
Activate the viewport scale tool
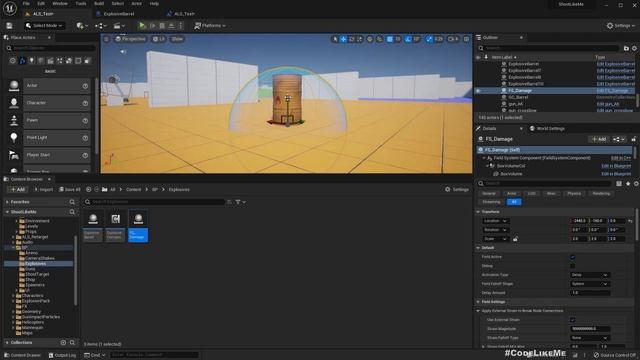[x=360, y=39]
